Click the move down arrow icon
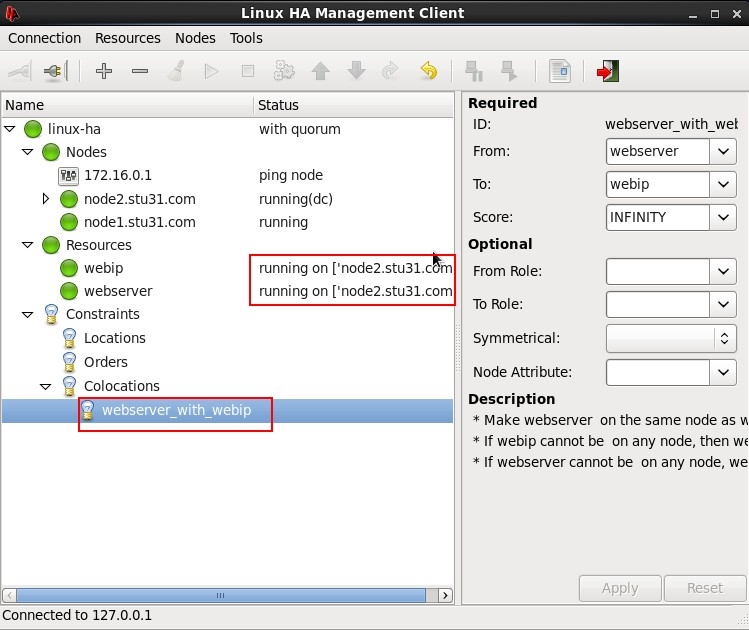This screenshot has height=630, width=749. tap(356, 71)
